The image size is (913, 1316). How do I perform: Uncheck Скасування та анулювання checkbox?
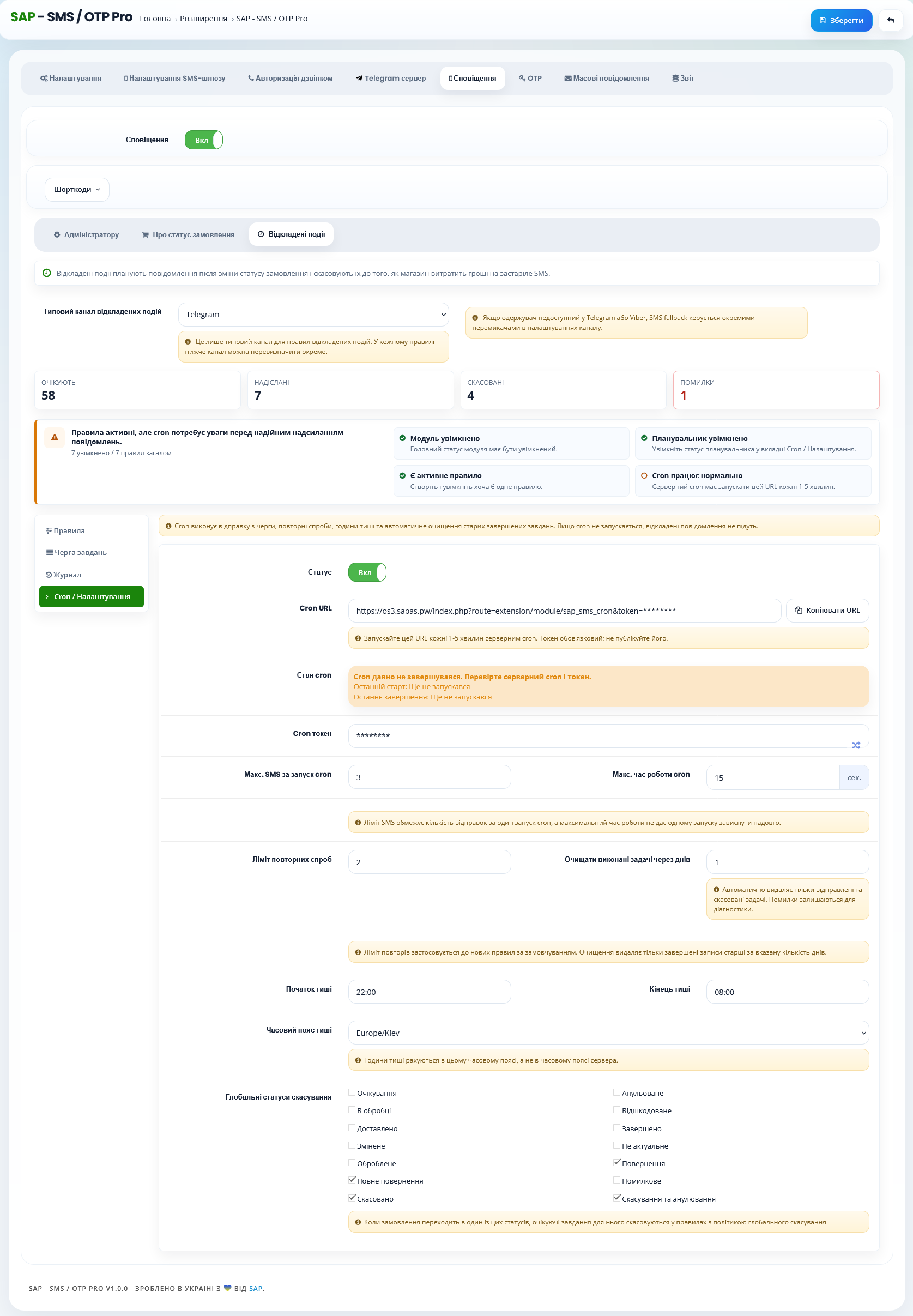click(616, 1198)
